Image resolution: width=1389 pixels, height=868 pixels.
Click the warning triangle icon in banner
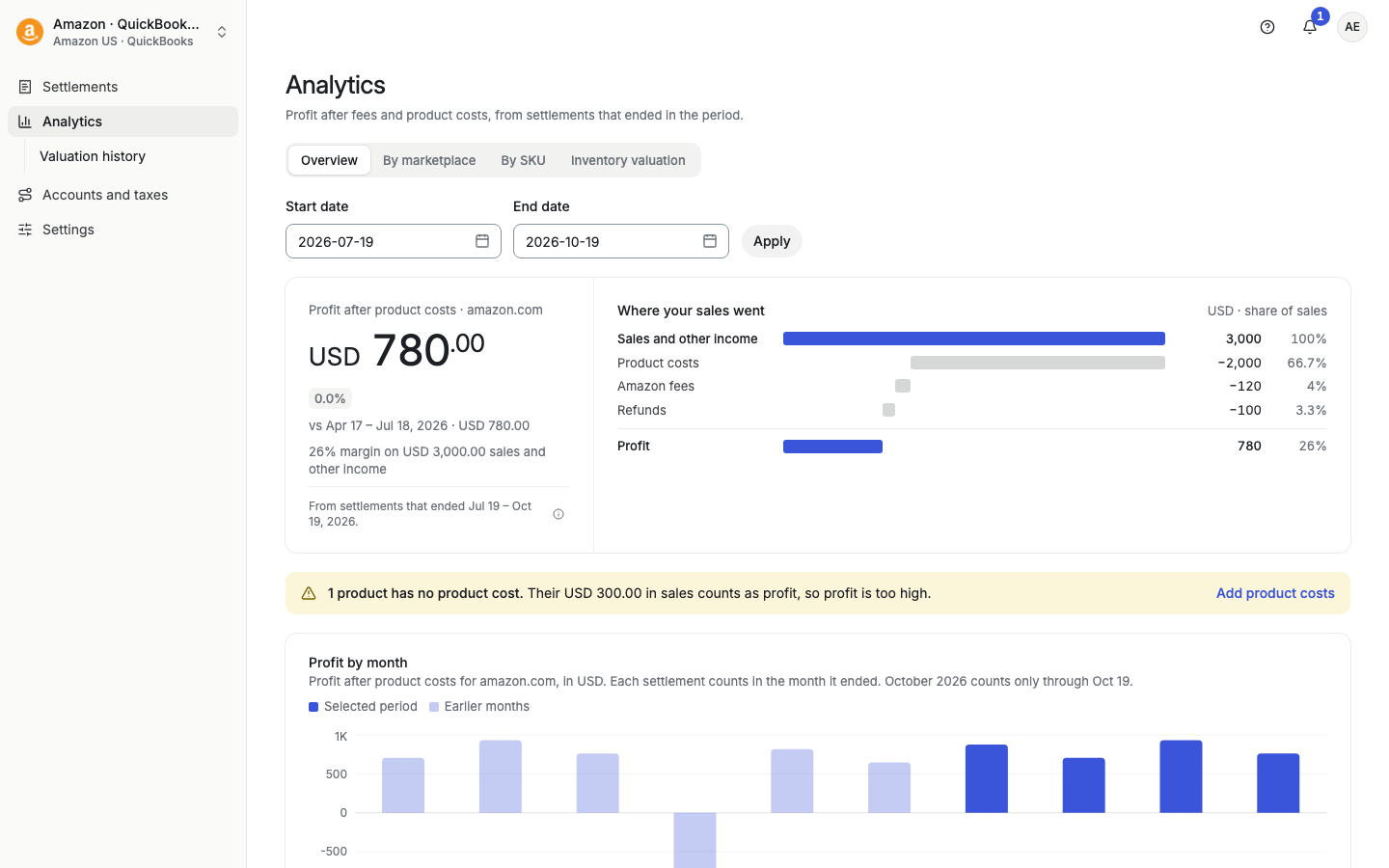pos(309,593)
